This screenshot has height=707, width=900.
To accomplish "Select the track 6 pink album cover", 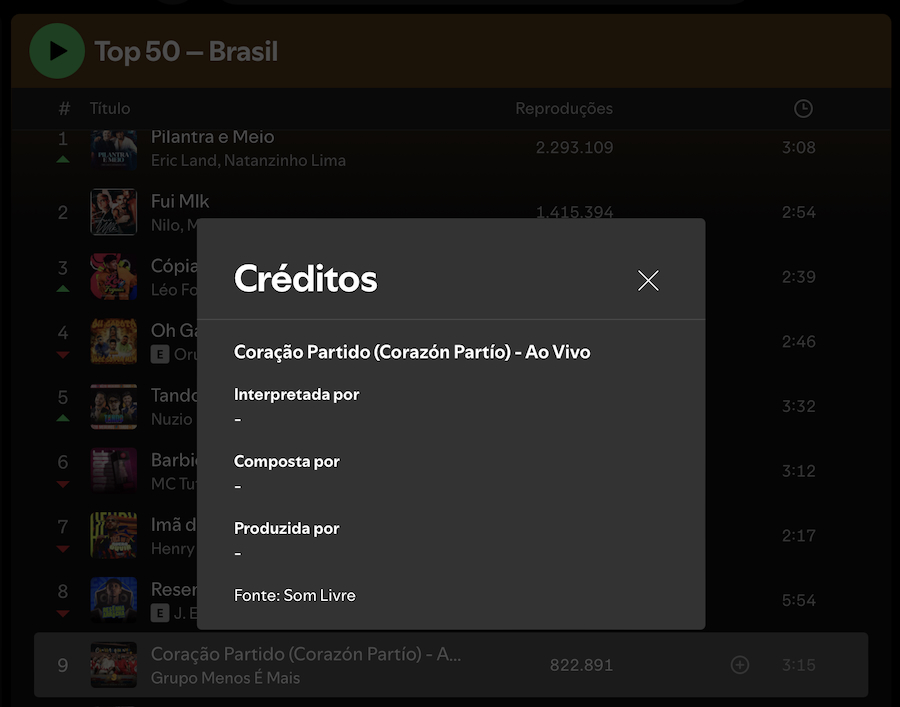I will (114, 471).
